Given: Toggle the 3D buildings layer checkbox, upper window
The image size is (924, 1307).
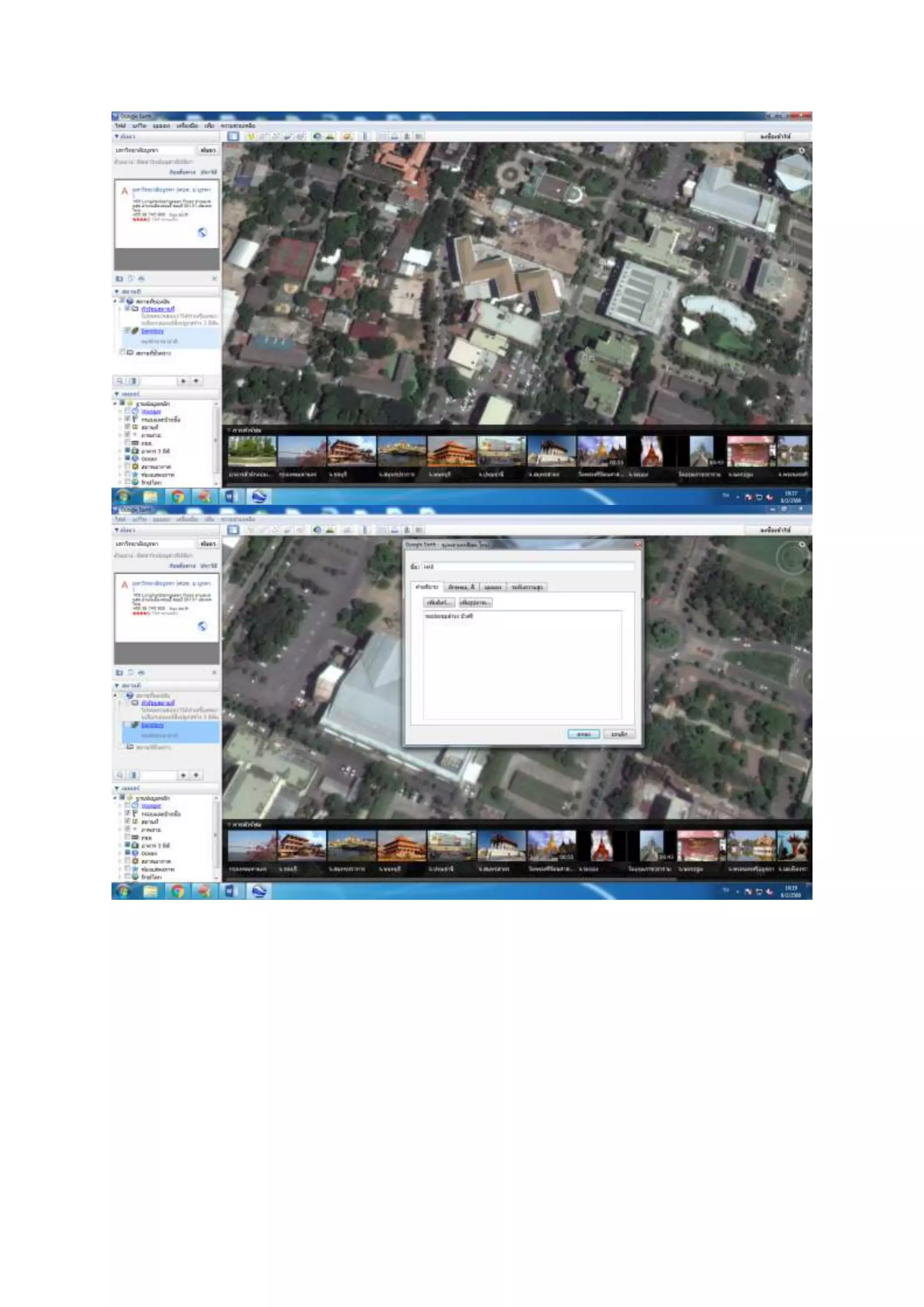Looking at the screenshot, I should click(128, 450).
